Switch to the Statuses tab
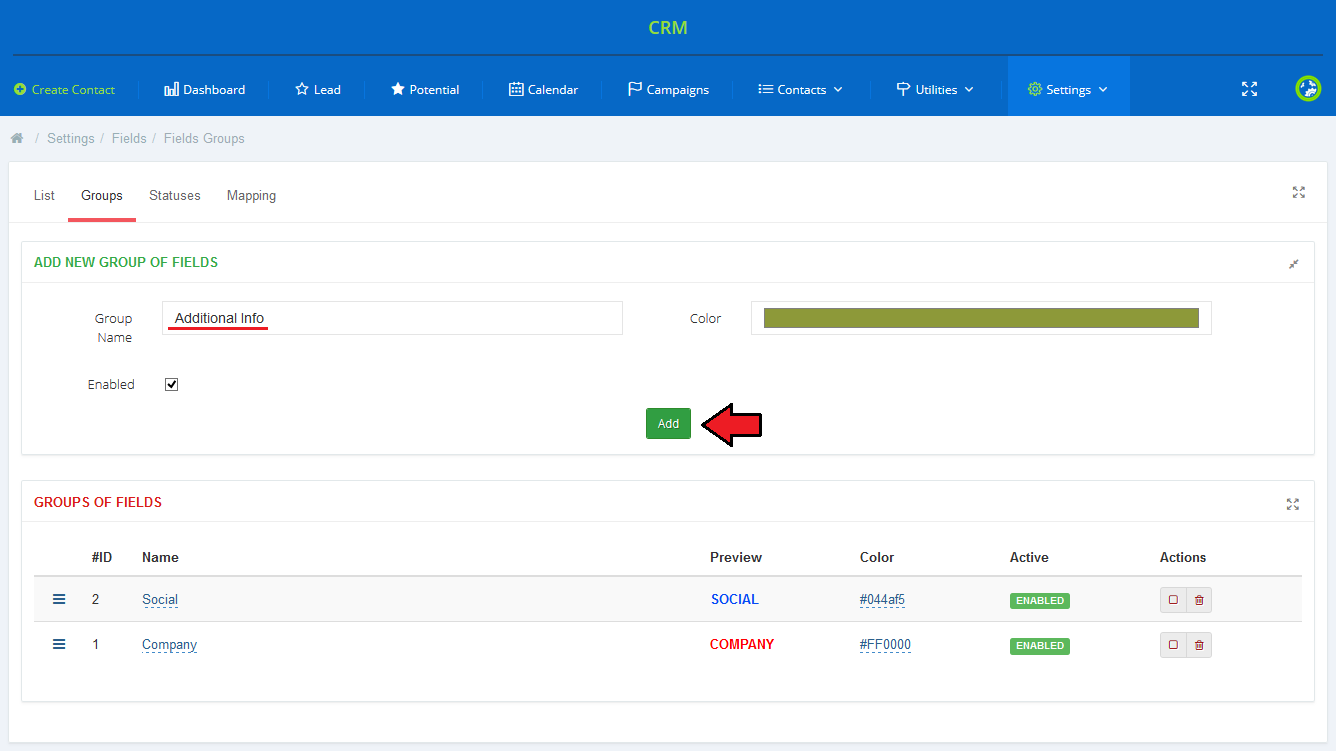 coord(175,195)
